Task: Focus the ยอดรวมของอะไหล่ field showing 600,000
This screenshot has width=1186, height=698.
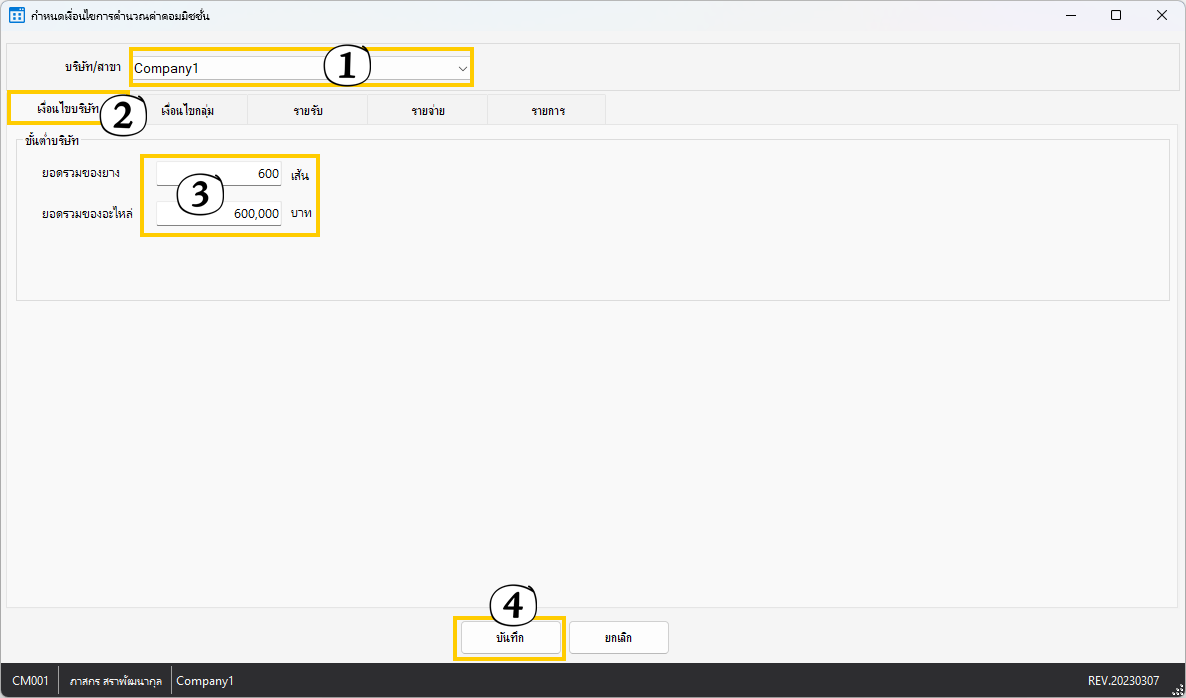Action: click(x=220, y=213)
